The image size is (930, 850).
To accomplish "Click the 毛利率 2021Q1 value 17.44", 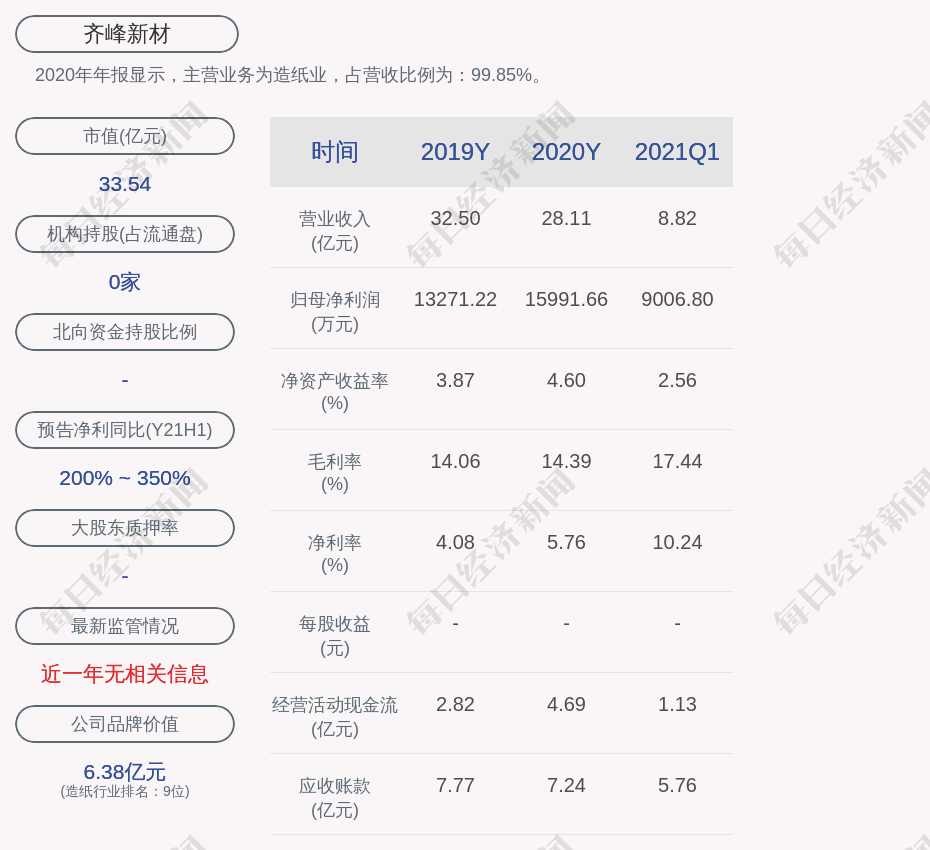I will click(677, 461).
